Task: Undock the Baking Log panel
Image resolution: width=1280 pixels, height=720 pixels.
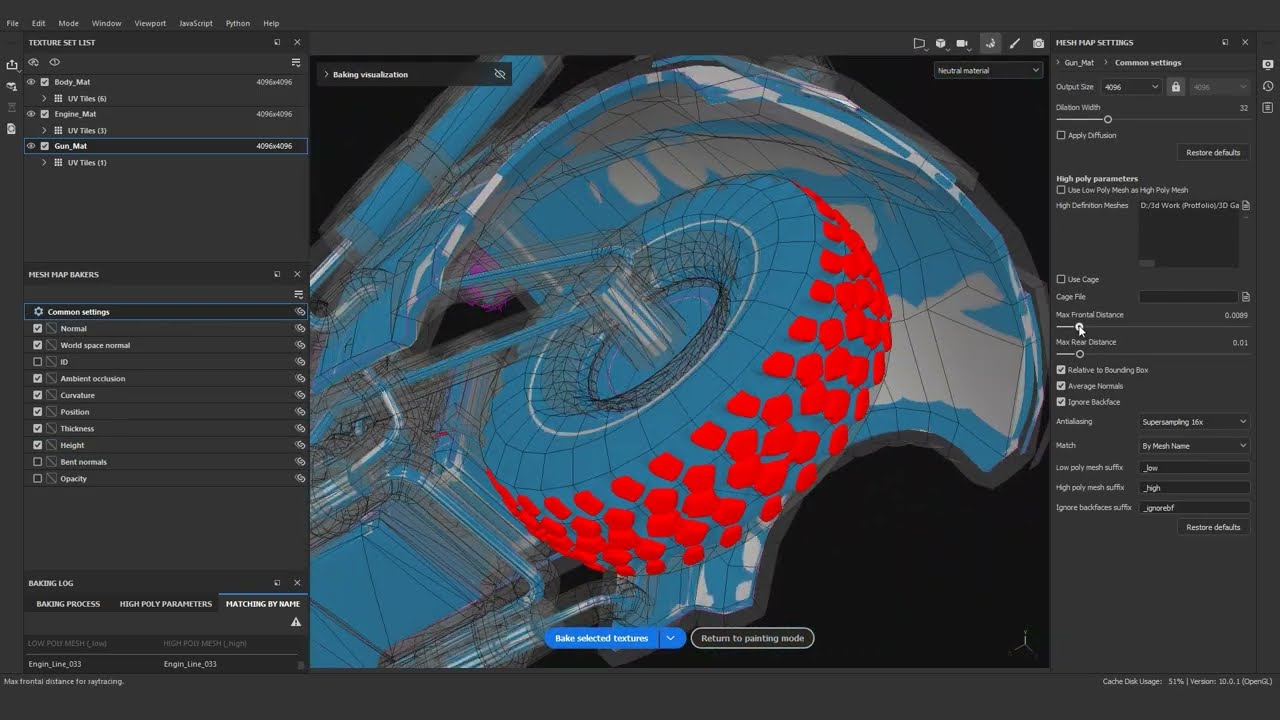Action: click(277, 582)
